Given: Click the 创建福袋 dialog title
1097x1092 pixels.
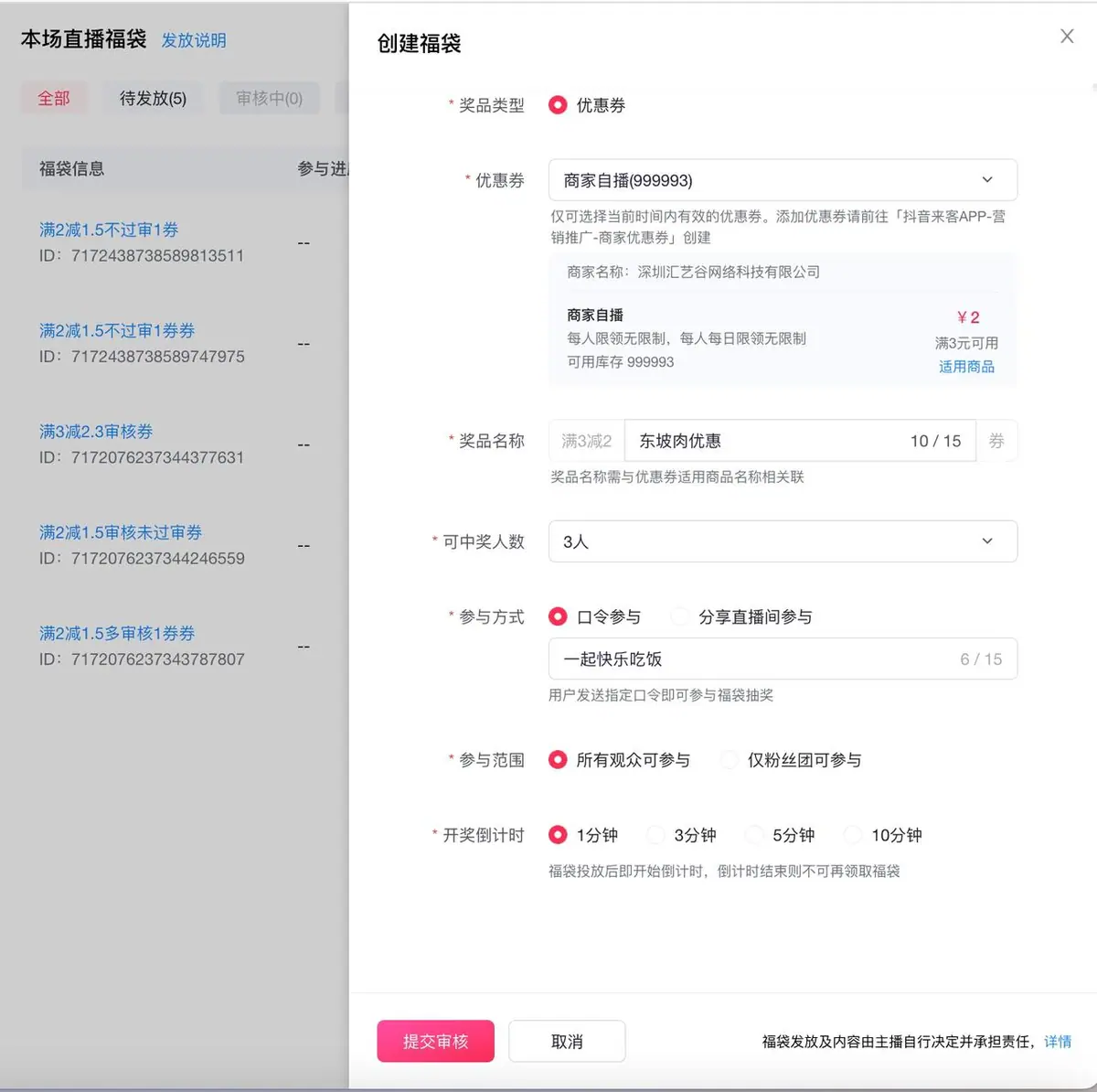Looking at the screenshot, I should point(420,43).
